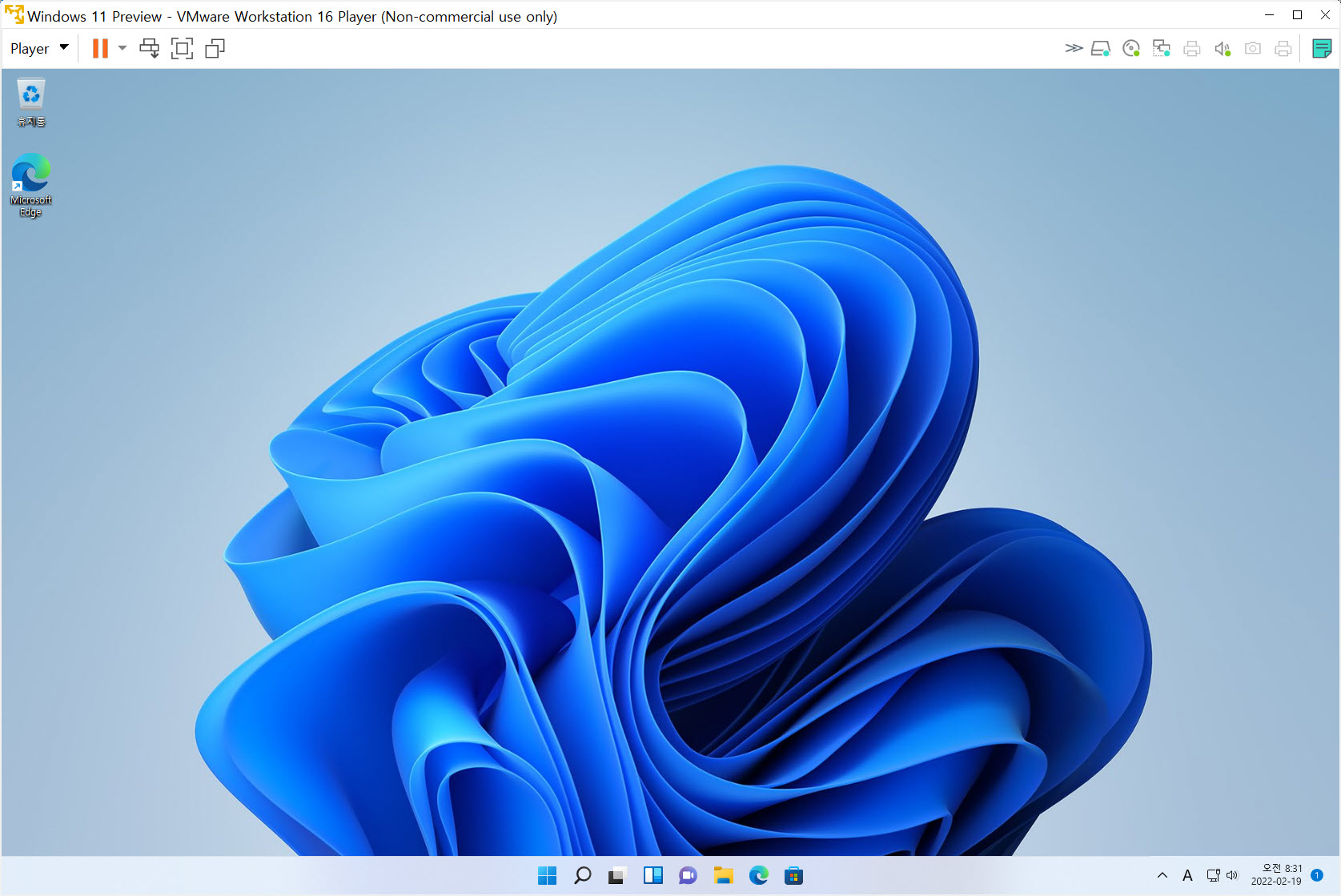Click the network adapter device icon
Screen dimensions: 1341x896
point(1161,48)
